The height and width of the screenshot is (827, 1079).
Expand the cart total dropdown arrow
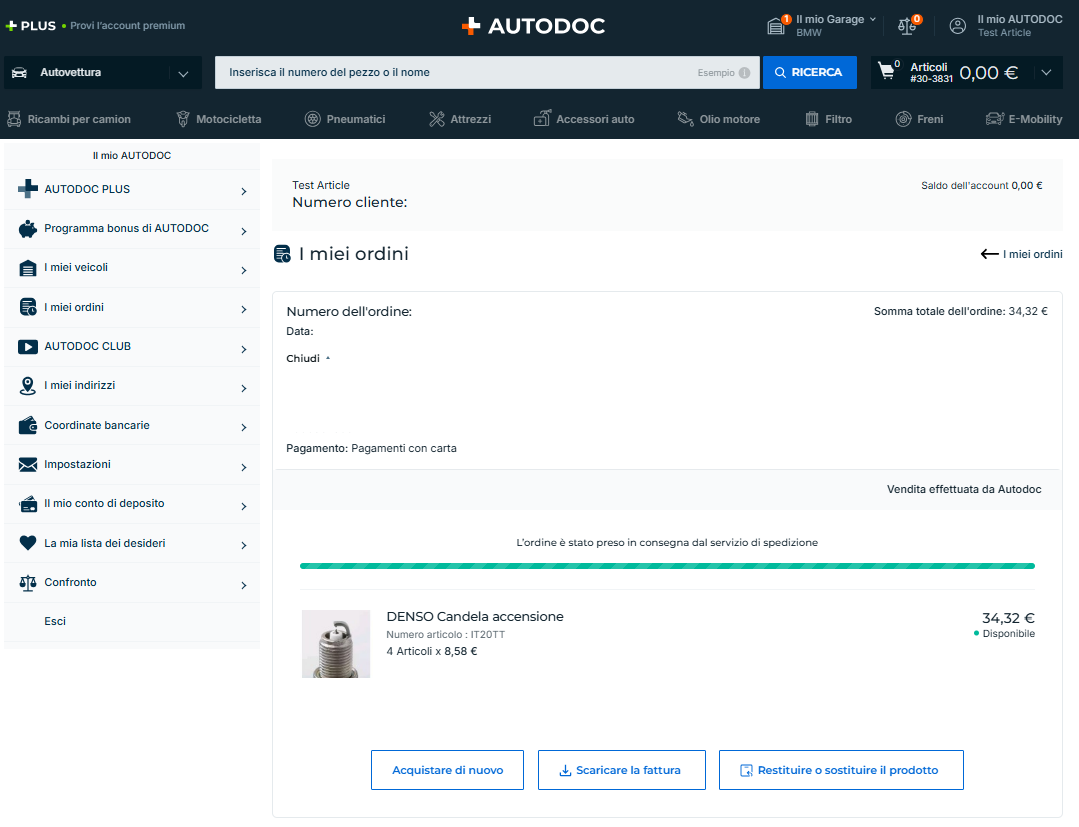(x=1046, y=72)
